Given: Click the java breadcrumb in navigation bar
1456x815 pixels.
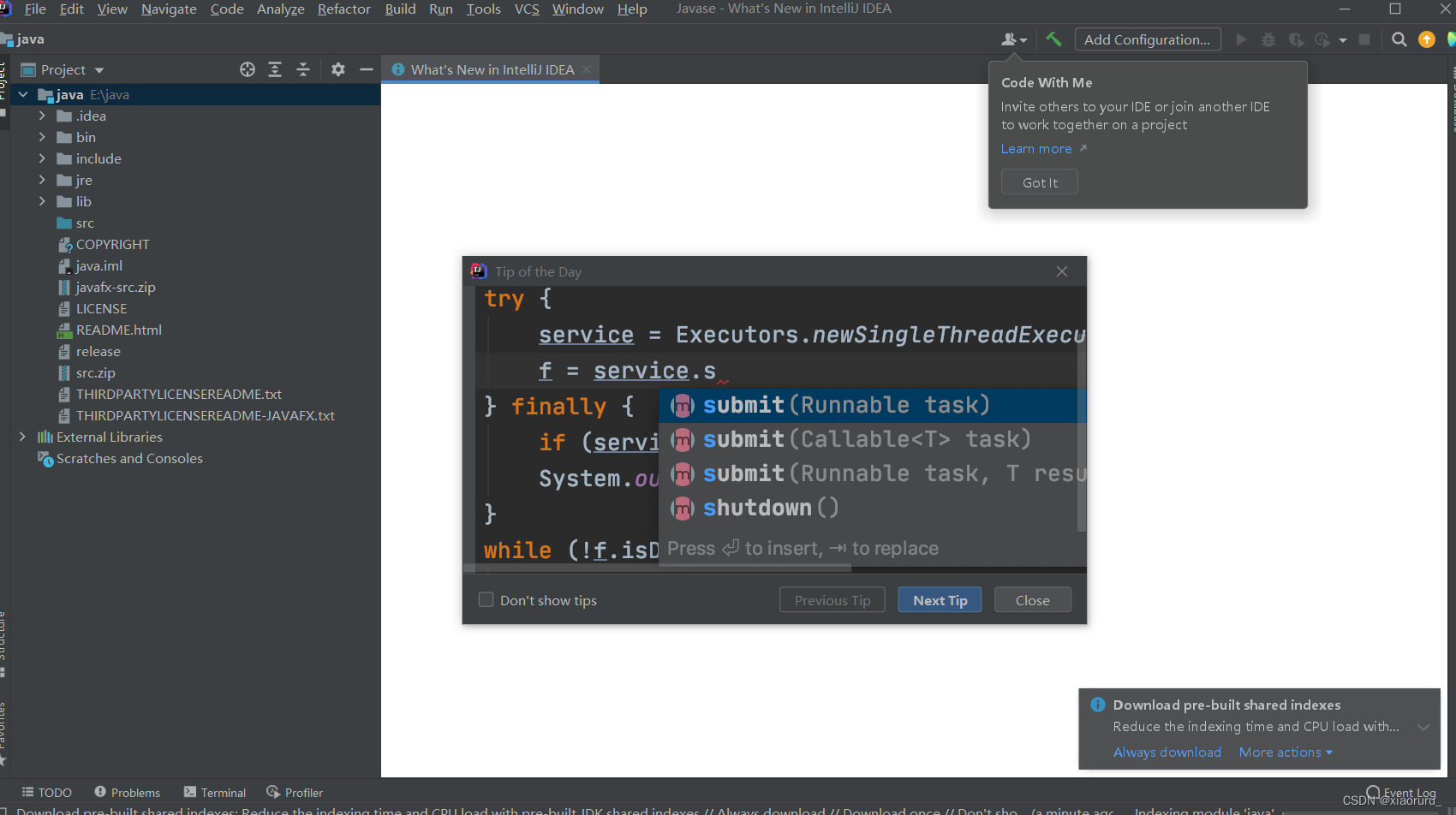Looking at the screenshot, I should 24,39.
